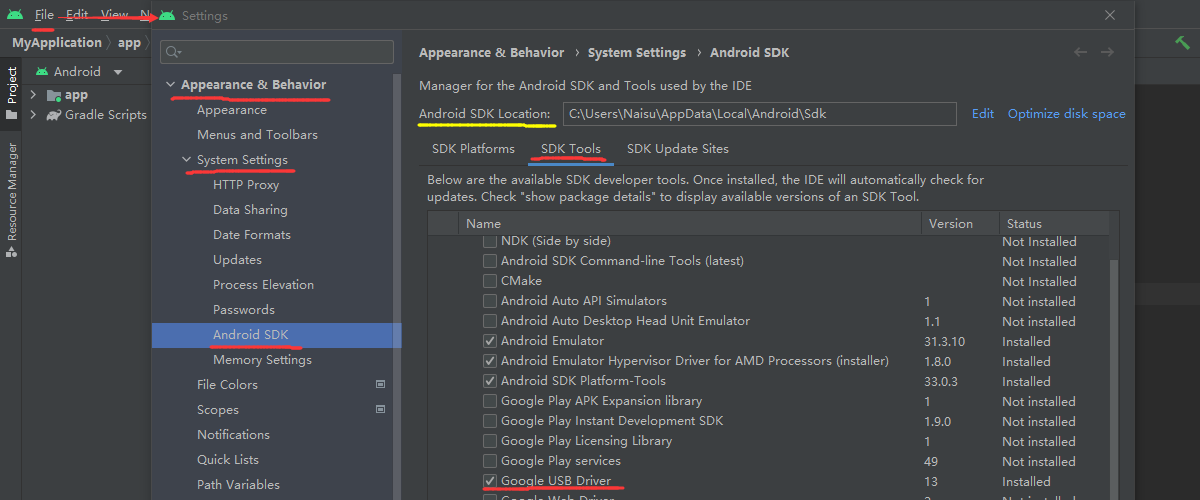
Task: Enable NDK (Side by side) checkbox
Action: coord(490,241)
